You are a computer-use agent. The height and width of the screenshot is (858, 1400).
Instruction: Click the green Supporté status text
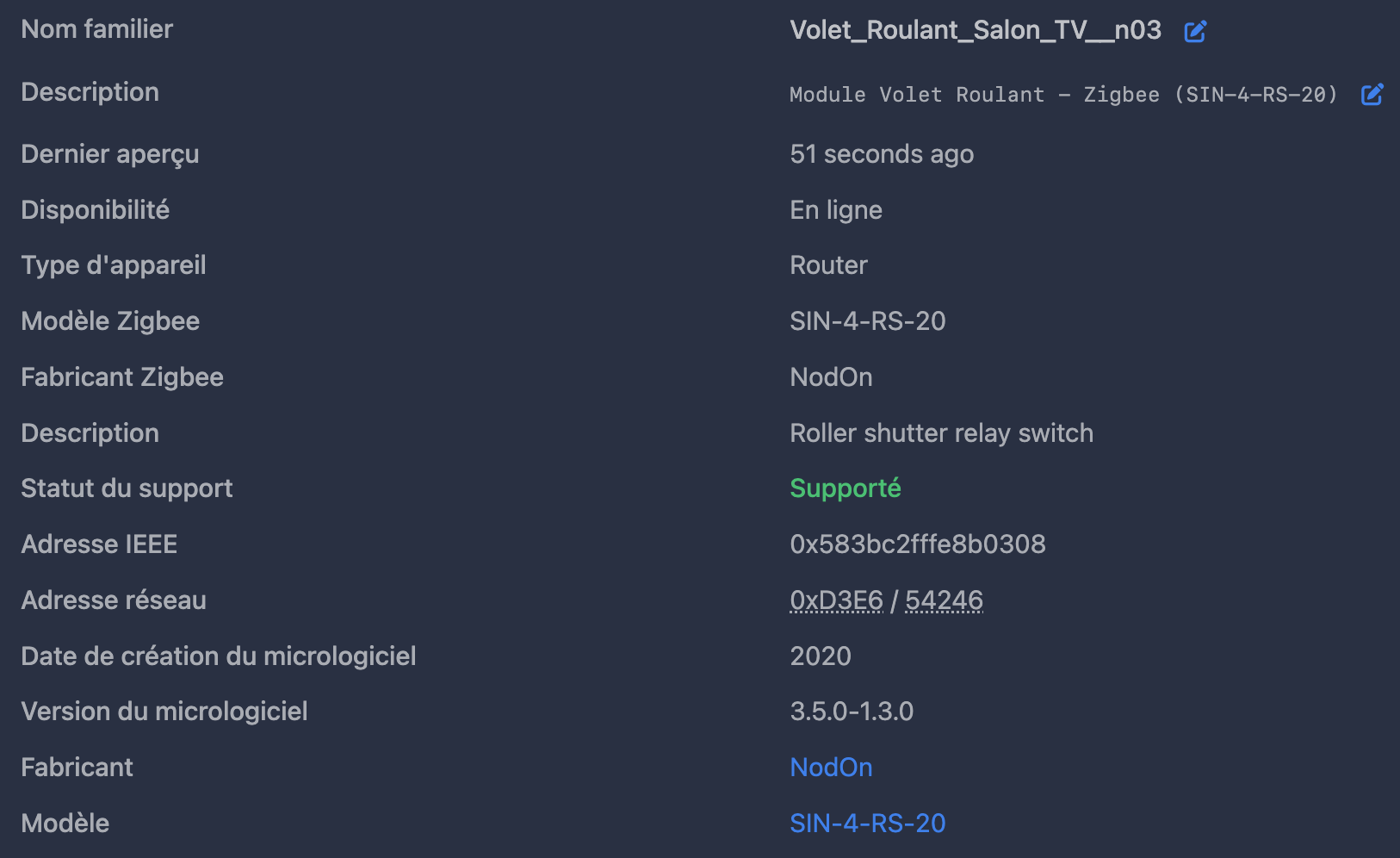click(x=846, y=488)
